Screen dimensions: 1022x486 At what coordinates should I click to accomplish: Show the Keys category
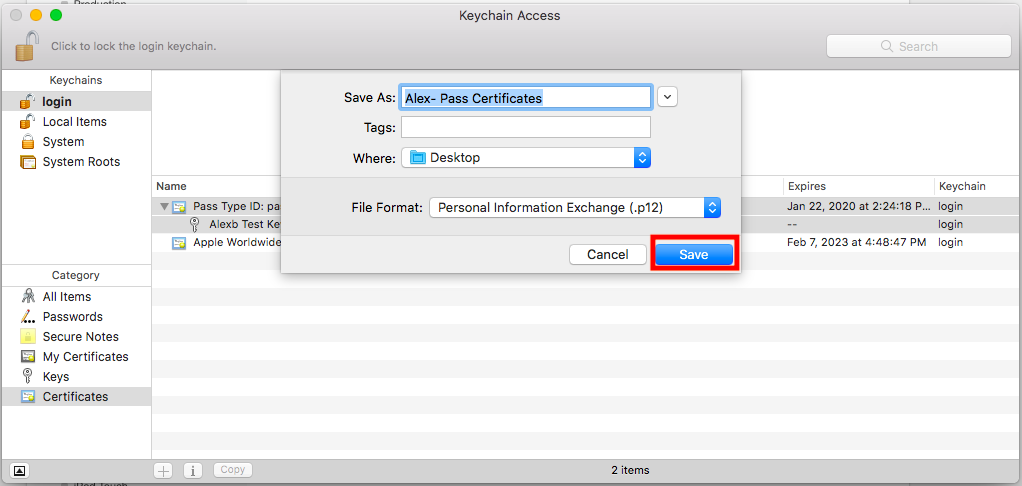(77, 377)
